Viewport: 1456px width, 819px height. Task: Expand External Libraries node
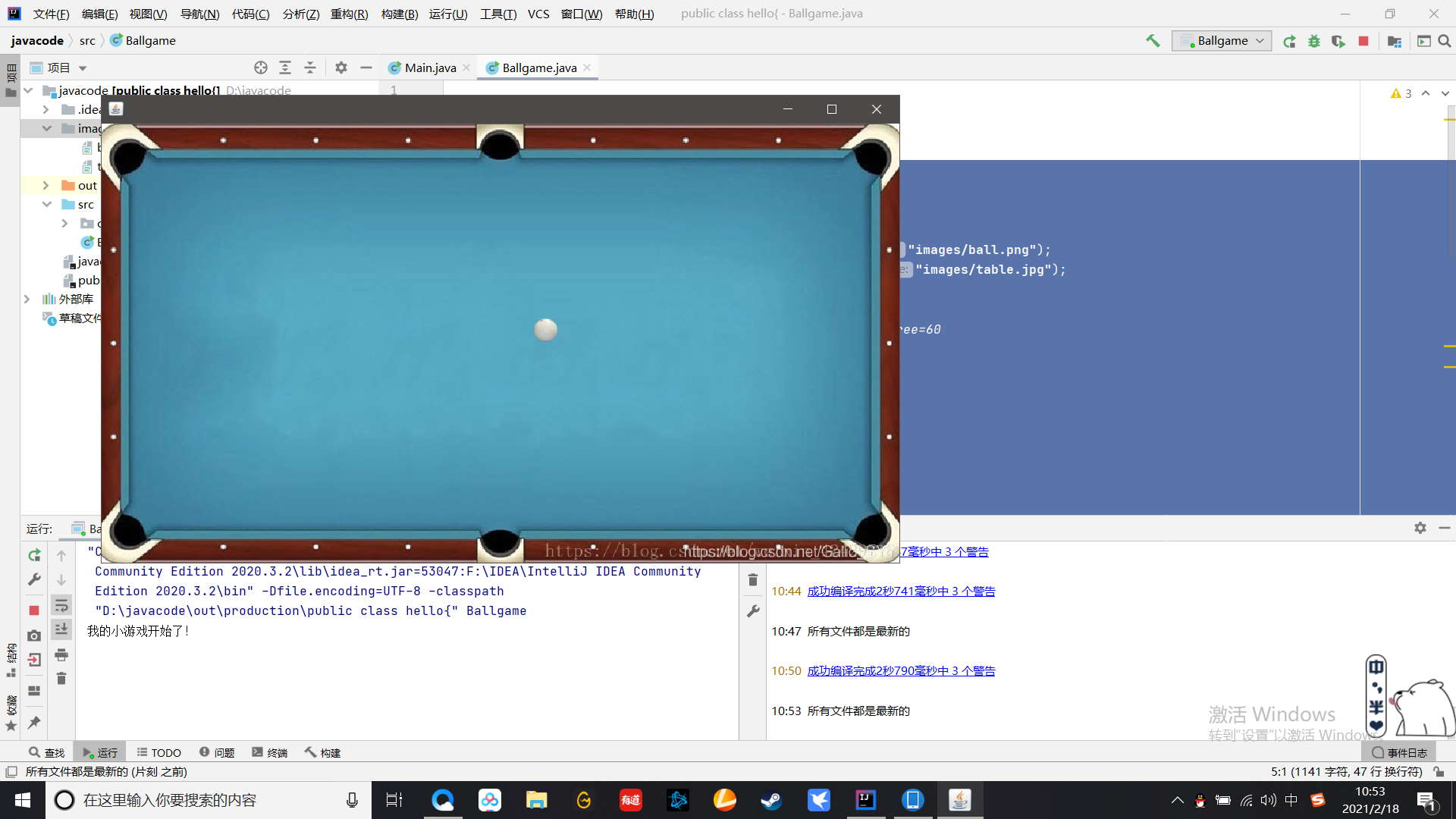[x=27, y=299]
